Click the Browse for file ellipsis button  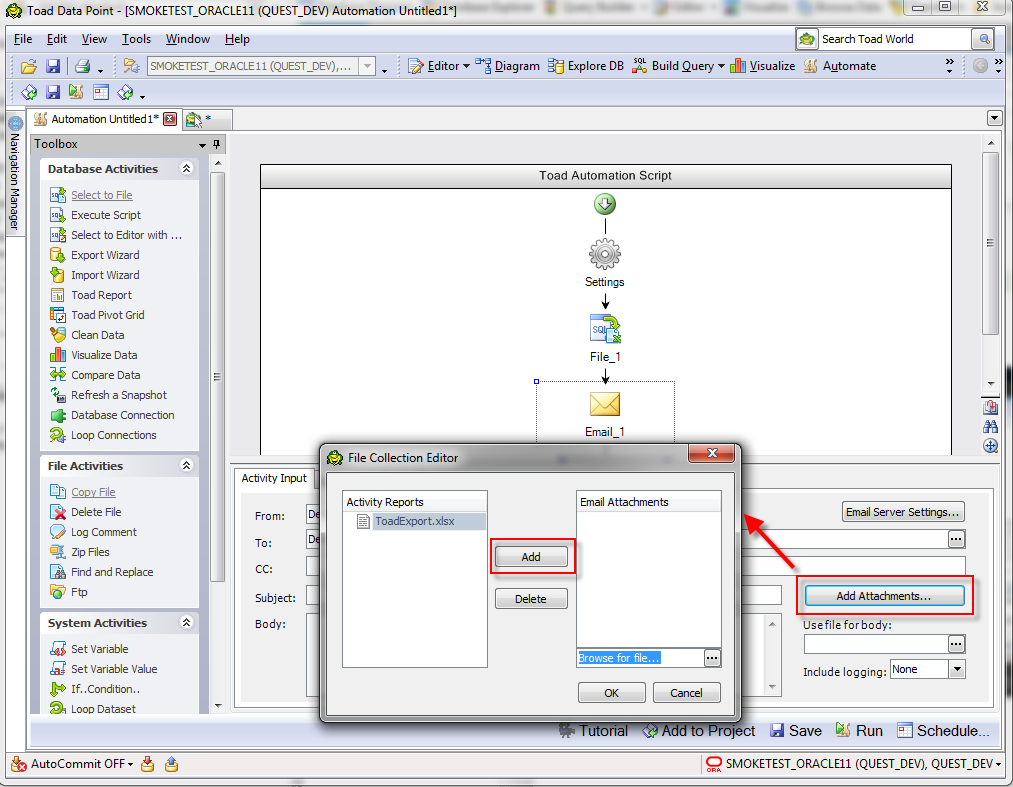tap(712, 658)
